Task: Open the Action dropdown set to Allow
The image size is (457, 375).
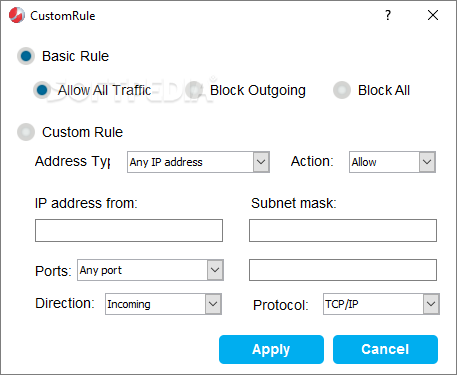Action: [427, 162]
